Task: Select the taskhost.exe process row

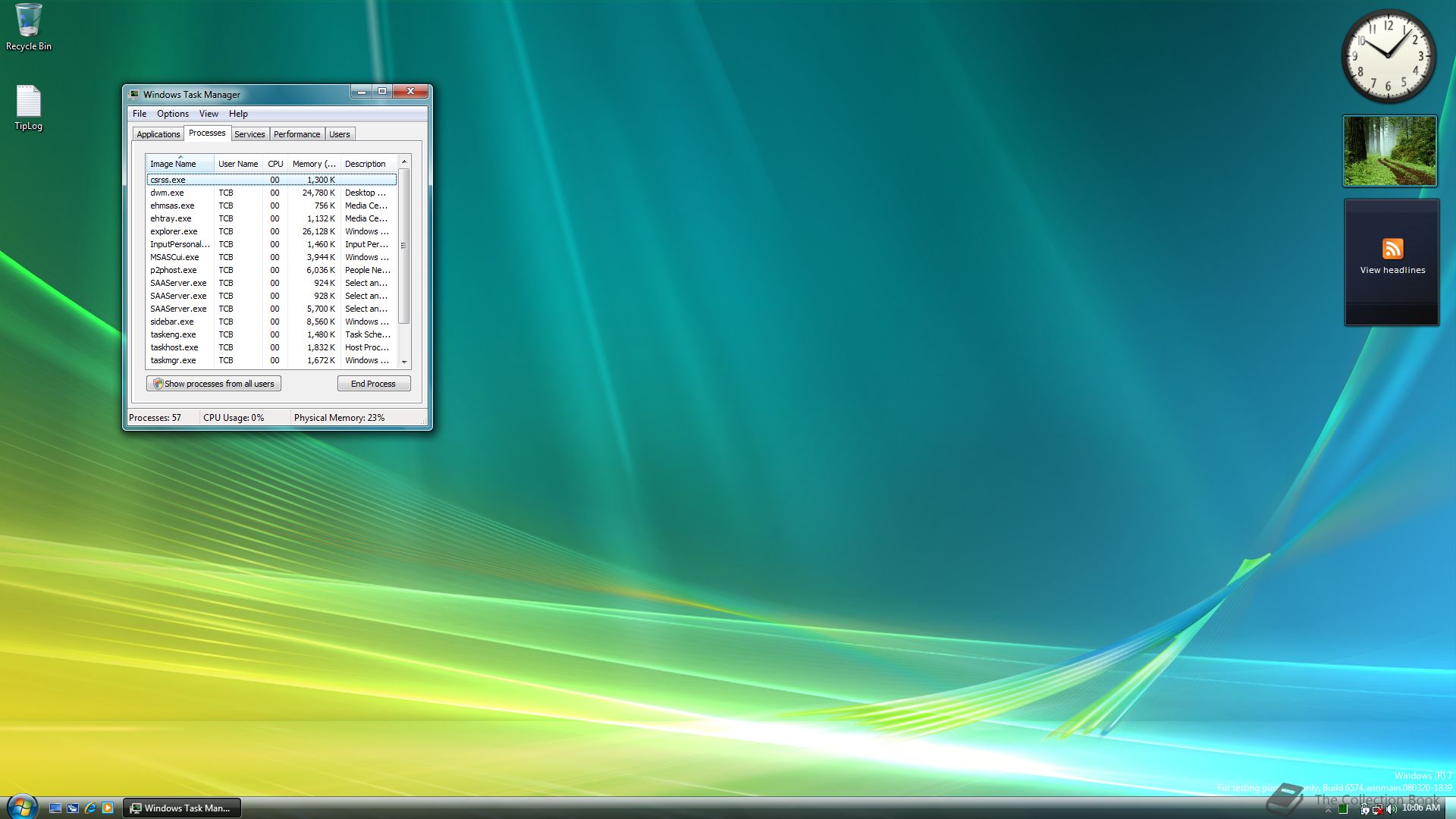Action: (271, 347)
